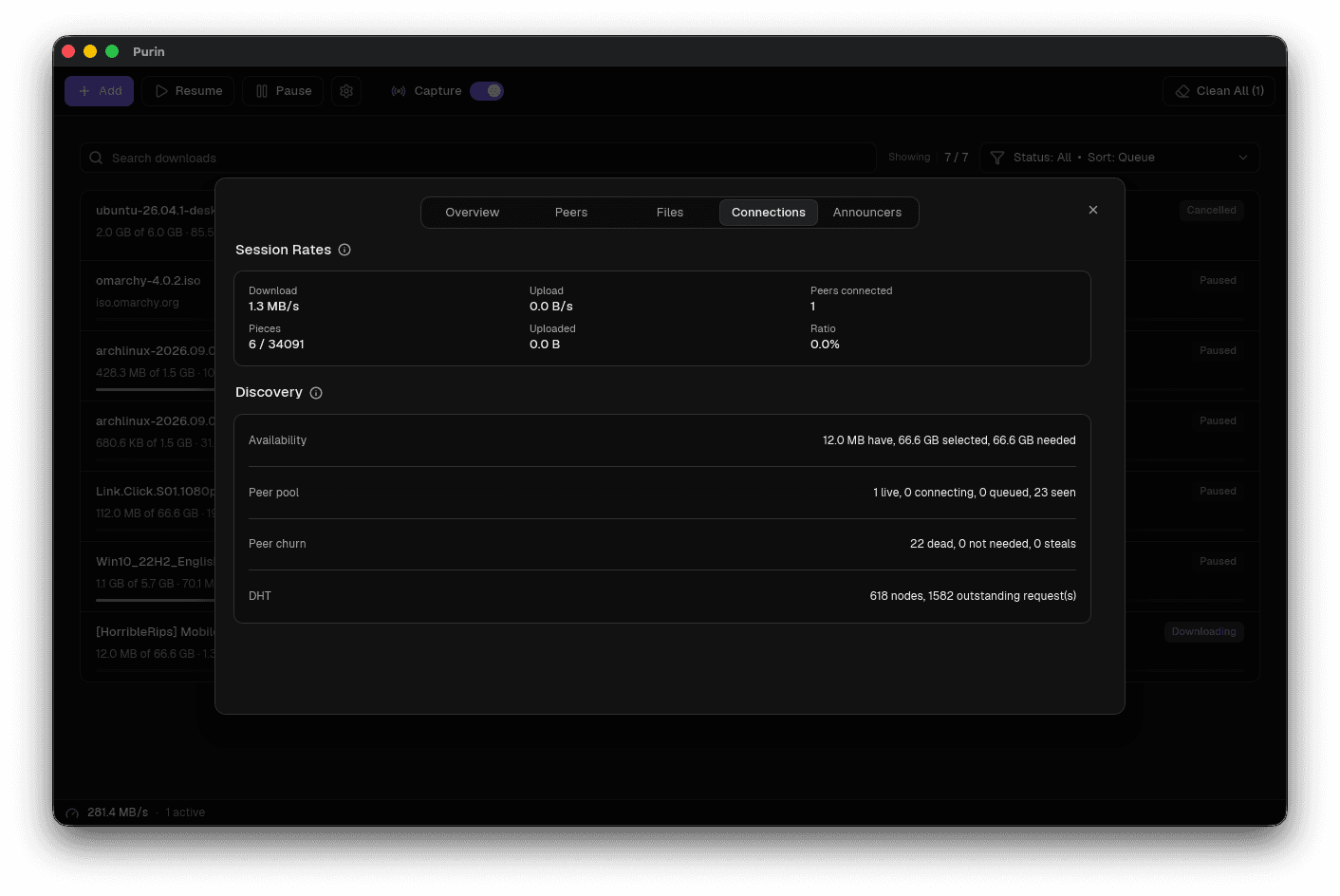Click the '1 active' status bar entry
Image resolution: width=1340 pixels, height=896 pixels.
click(185, 812)
